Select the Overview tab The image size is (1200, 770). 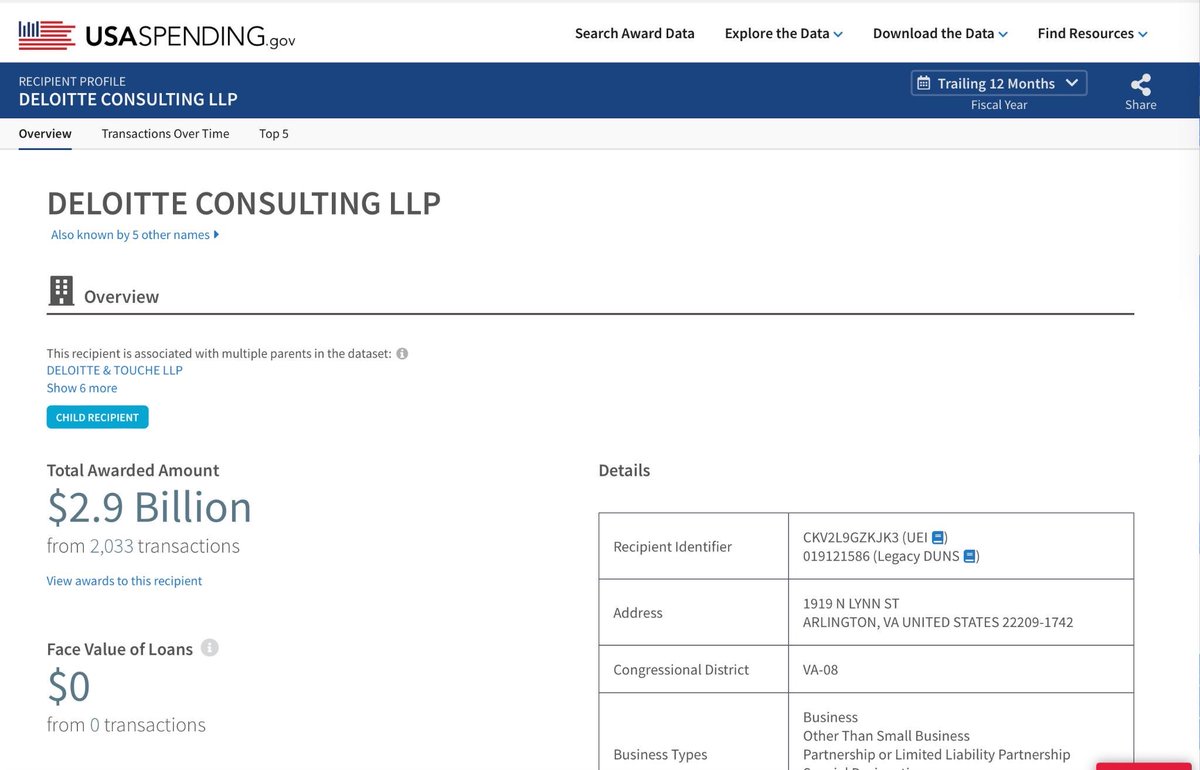pyautogui.click(x=45, y=133)
